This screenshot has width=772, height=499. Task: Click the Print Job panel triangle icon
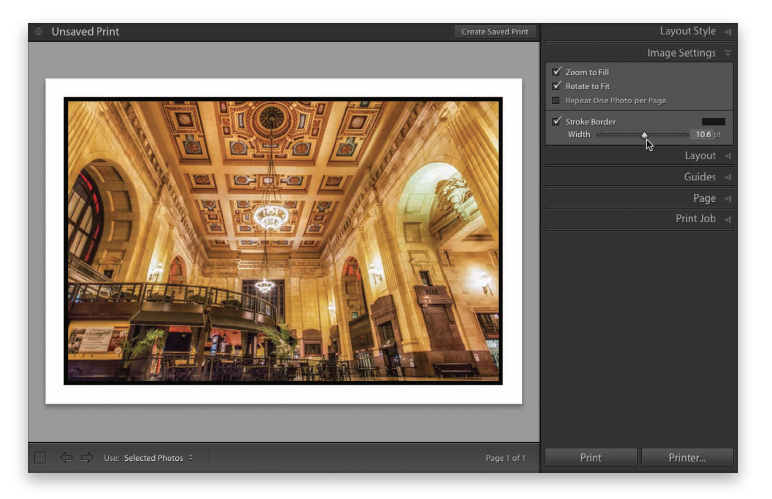click(x=727, y=219)
